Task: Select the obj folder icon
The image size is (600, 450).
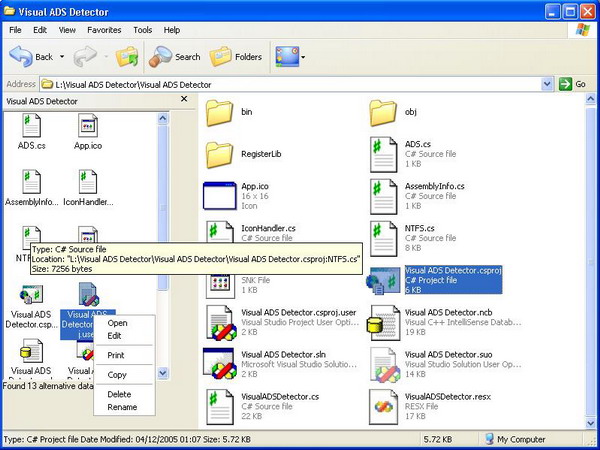Action: pyautogui.click(x=383, y=113)
